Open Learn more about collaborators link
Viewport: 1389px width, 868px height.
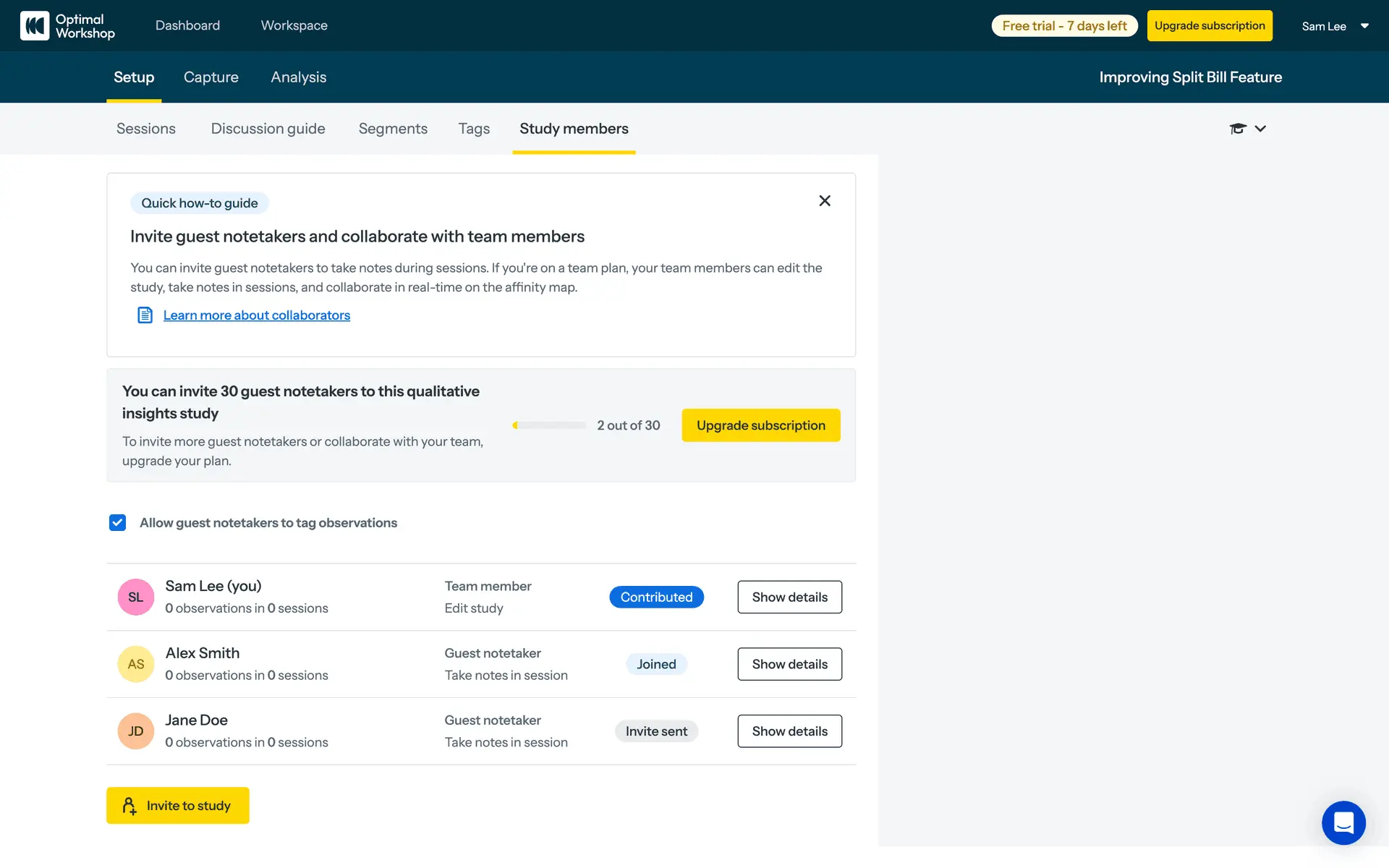coord(256,315)
